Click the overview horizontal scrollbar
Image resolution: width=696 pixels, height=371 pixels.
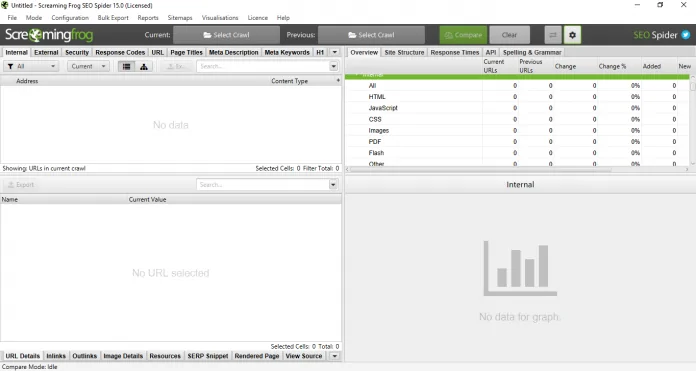481,170
